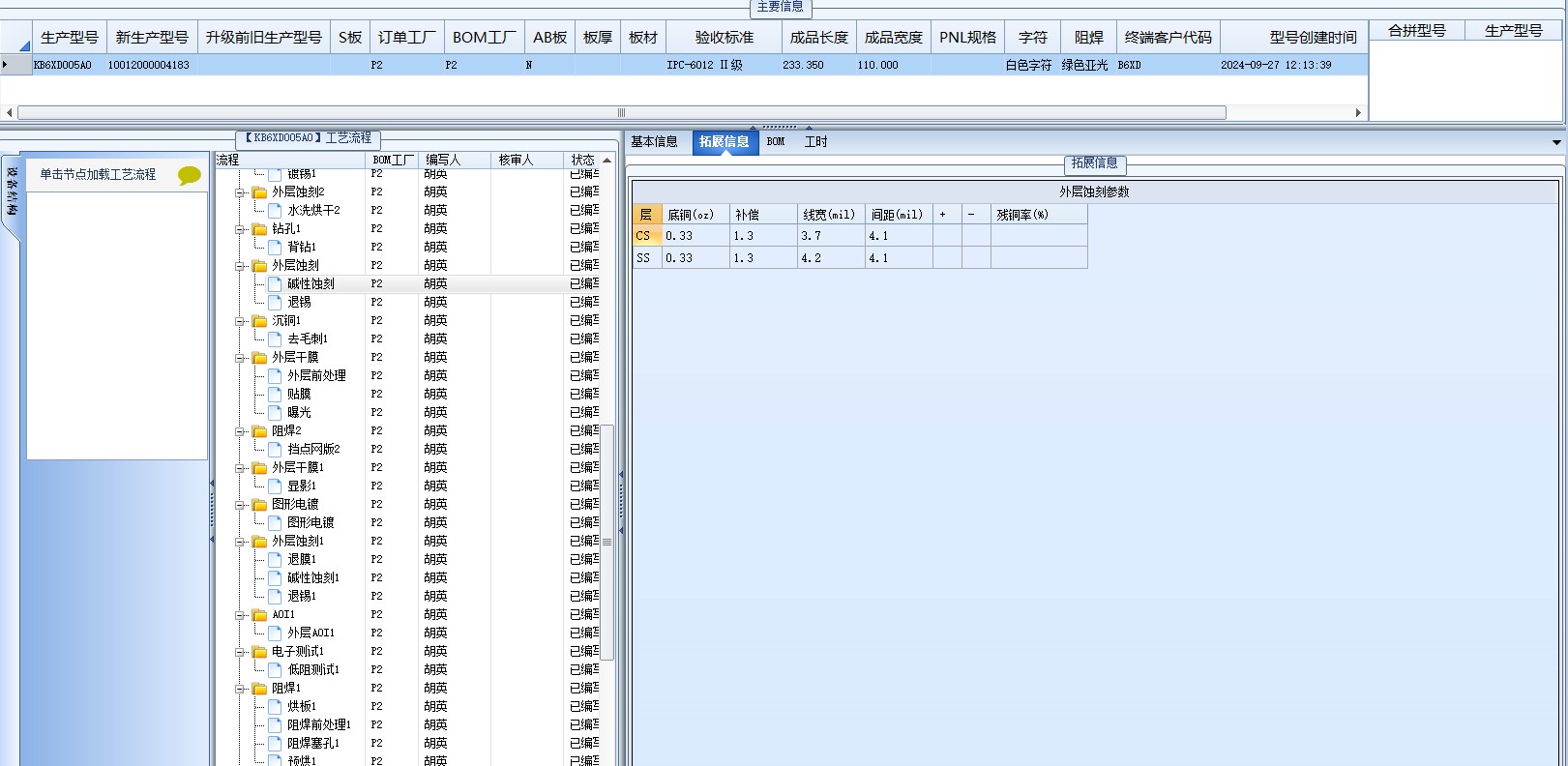This screenshot has height=766, width=1568.
Task: Collapse the 外层蚀刻 tree node
Action: (240, 266)
